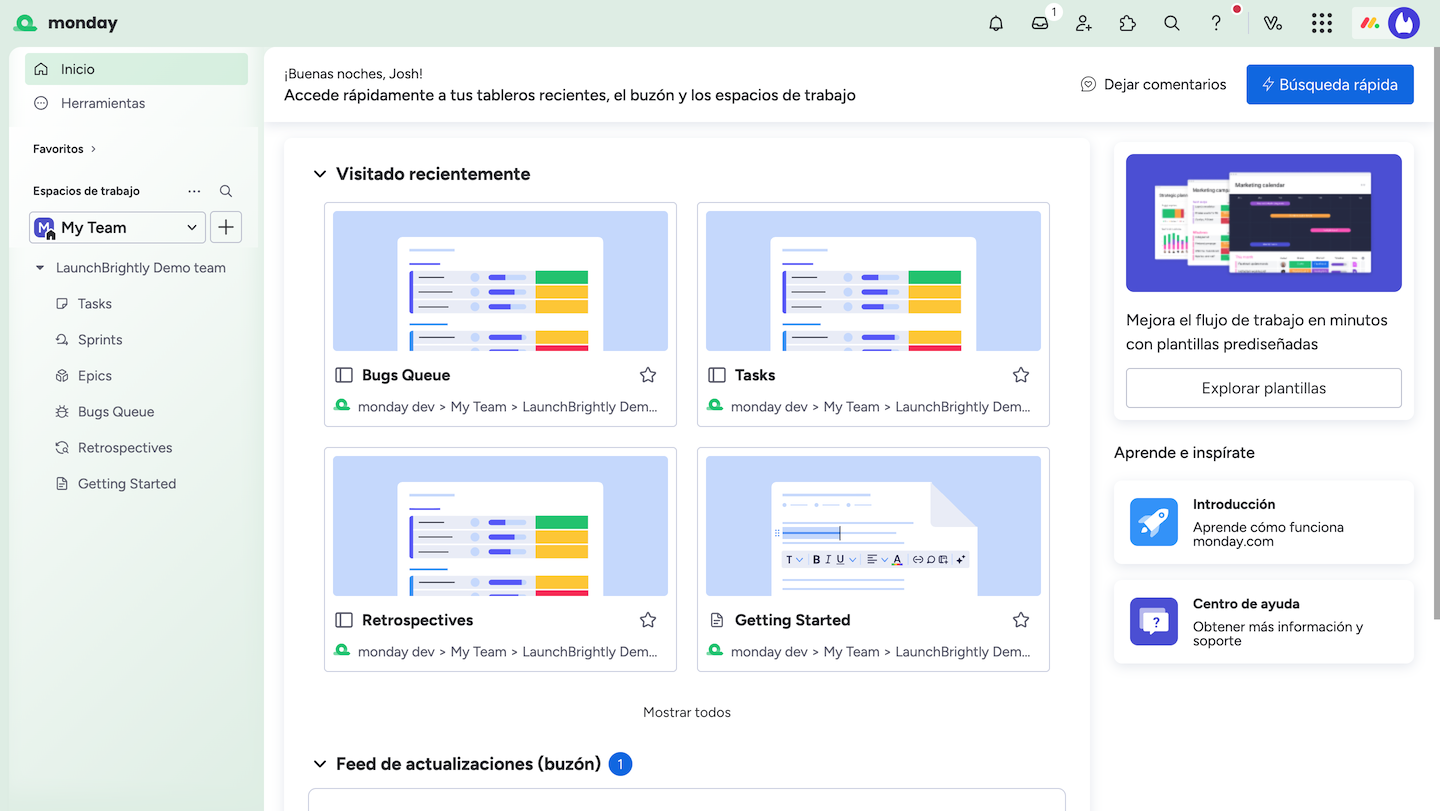Click Dejar comentarios
This screenshot has height=811, width=1440.
1153,85
